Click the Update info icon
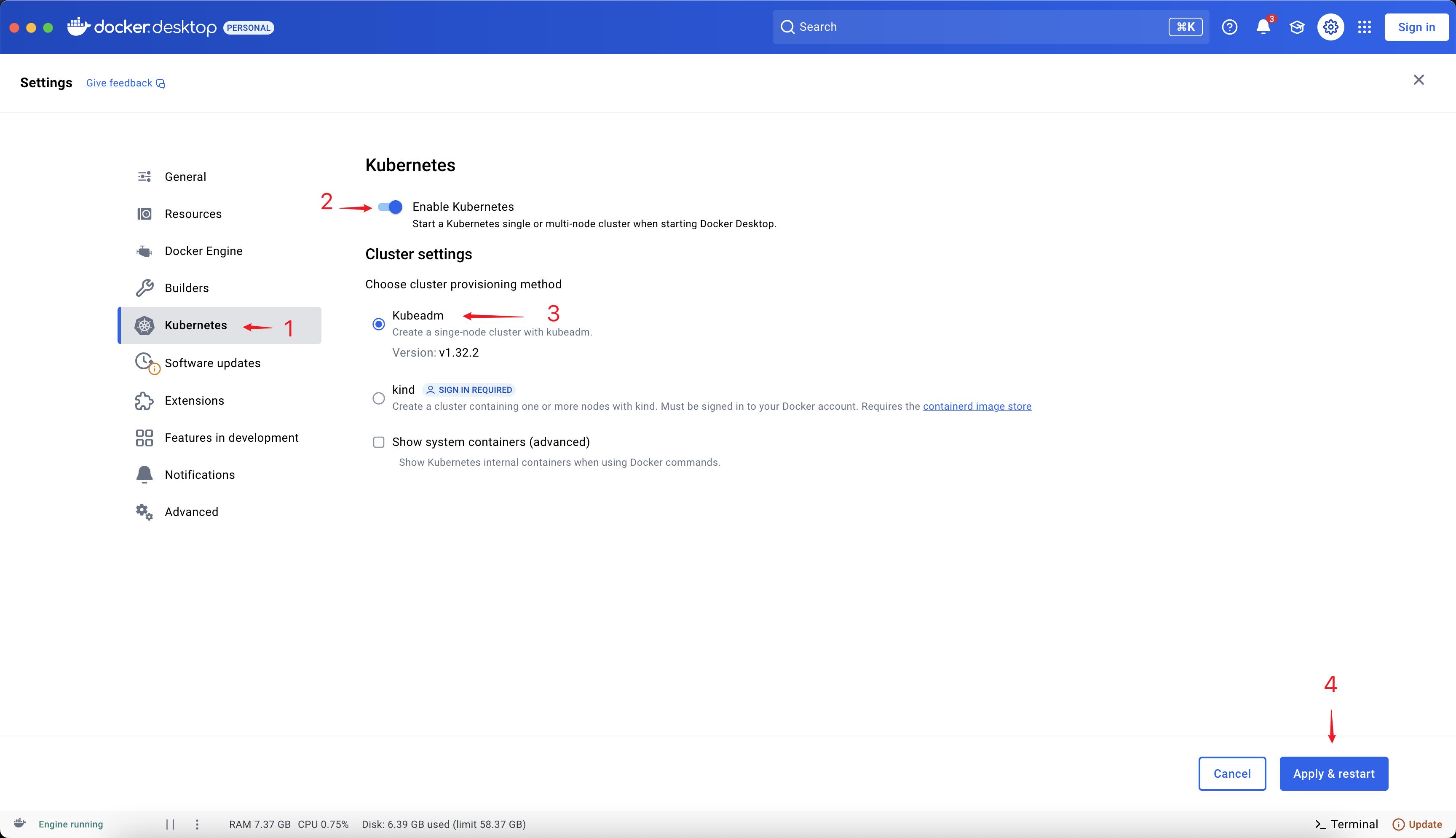Viewport: 1456px width, 838px height. [1398, 824]
